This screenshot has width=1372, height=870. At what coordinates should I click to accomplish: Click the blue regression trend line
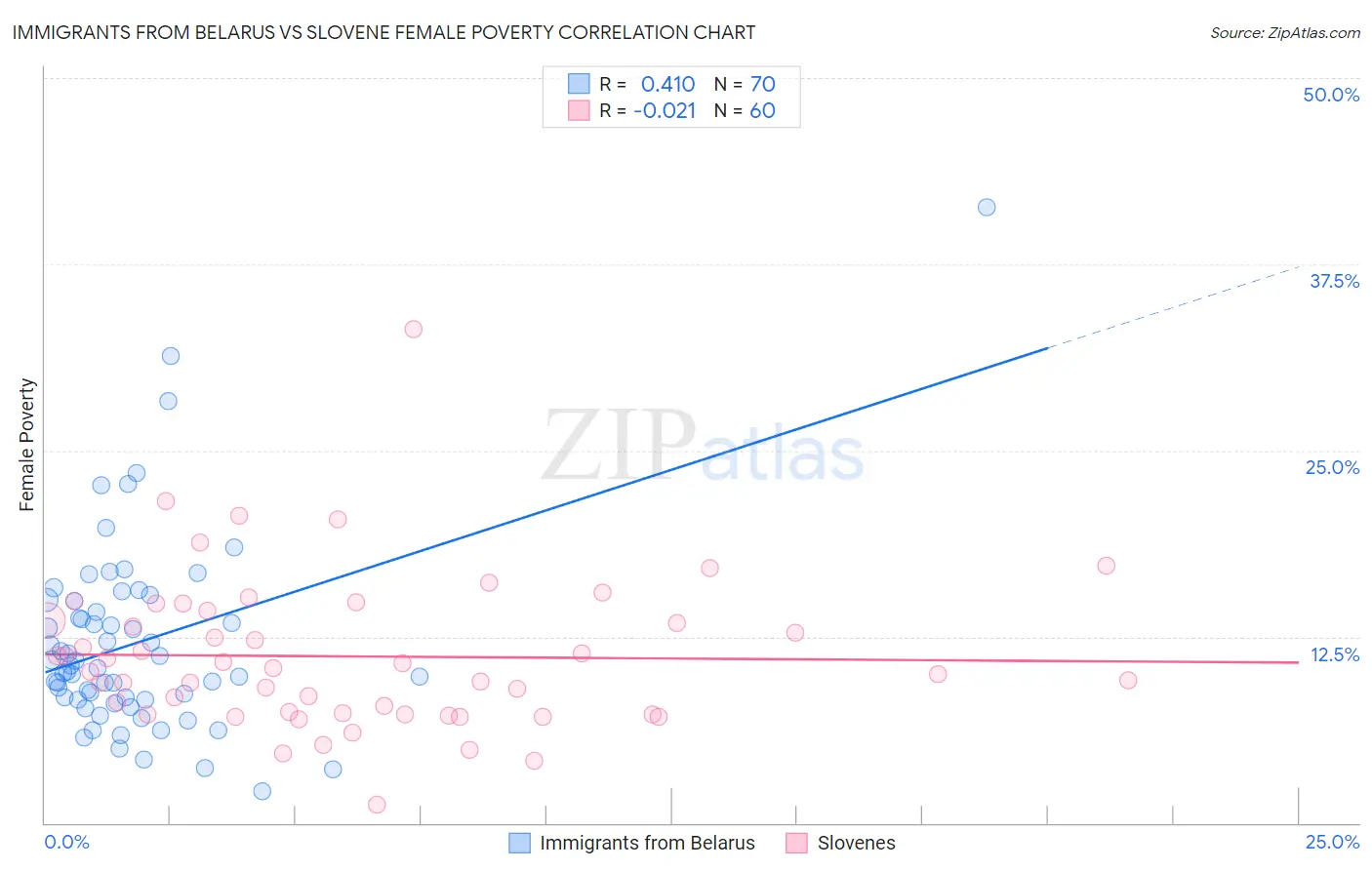click(x=546, y=509)
